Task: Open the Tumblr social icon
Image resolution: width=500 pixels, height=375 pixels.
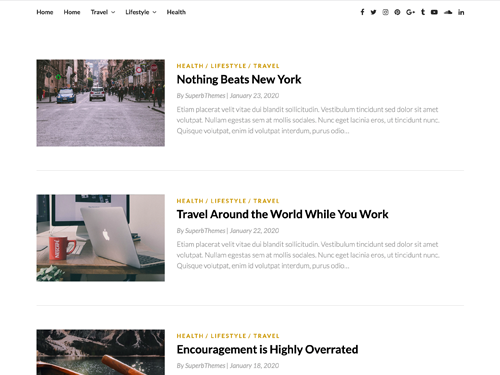Action: coord(423,12)
